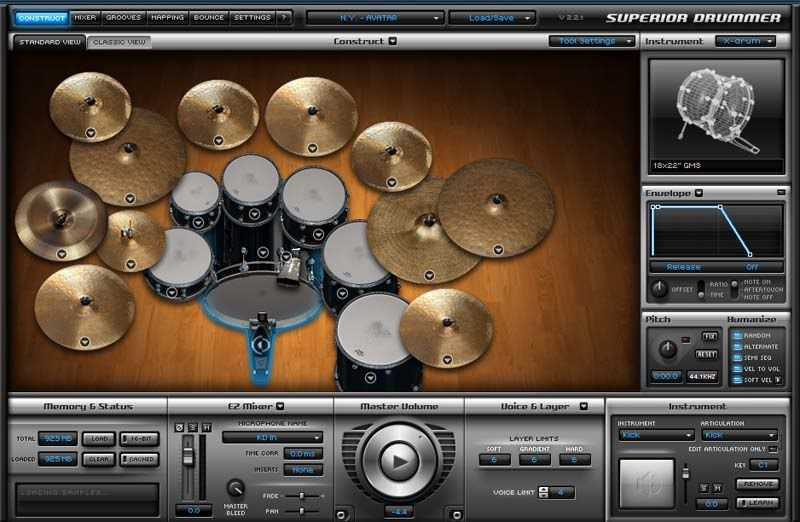Click the kick drum pedal on the kit
This screenshot has width=800, height=522.
tap(261, 346)
